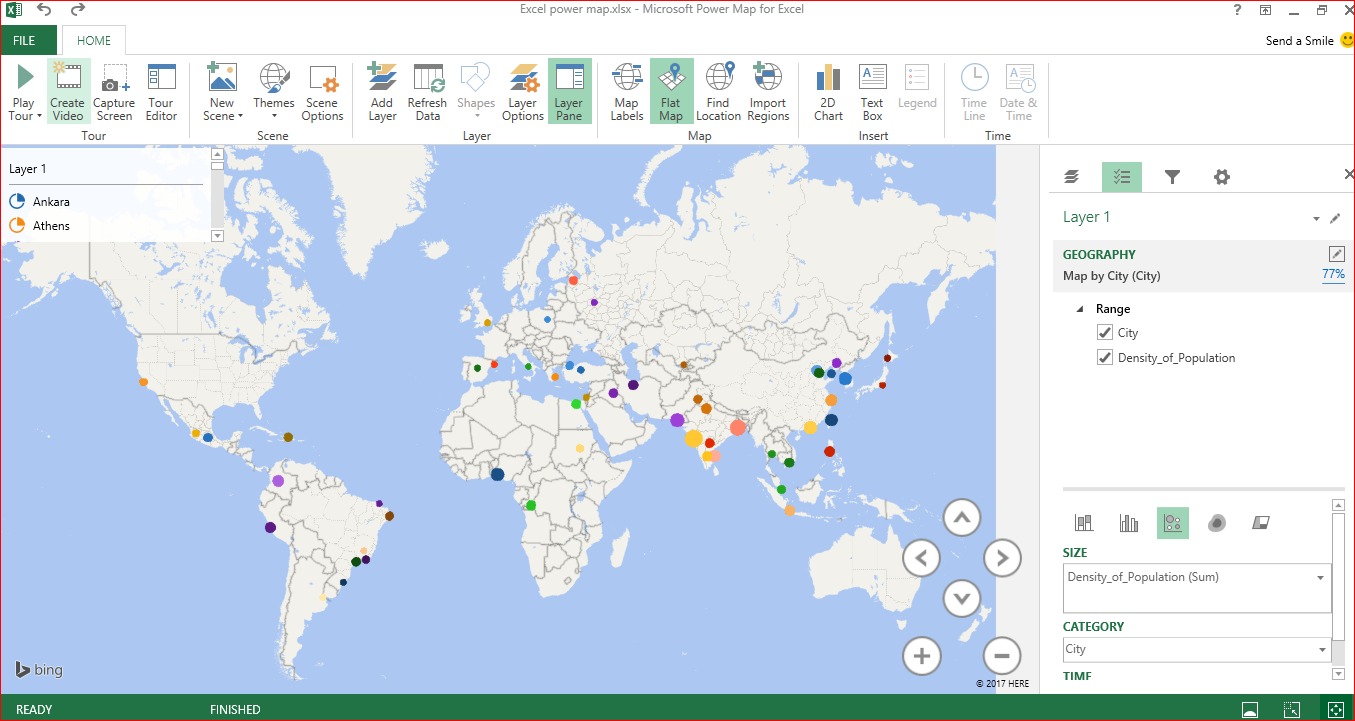Open the New Scene dropdown arrow

click(x=241, y=116)
